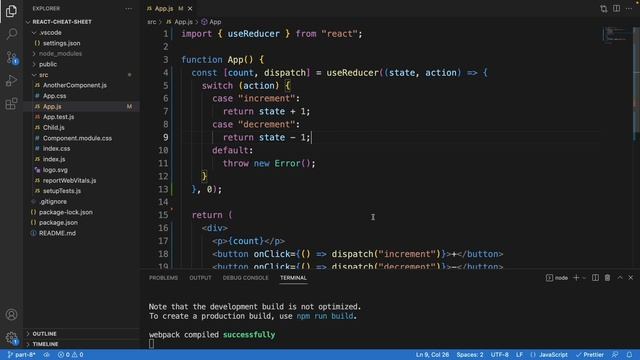Open logo.svg file
Screen dimensions: 640x360
tap(55, 170)
